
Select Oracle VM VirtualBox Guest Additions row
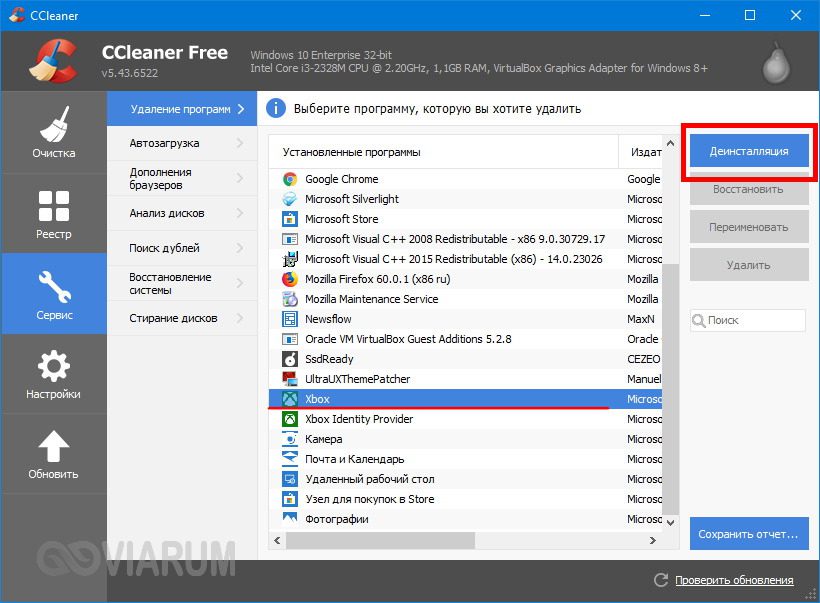click(465, 339)
